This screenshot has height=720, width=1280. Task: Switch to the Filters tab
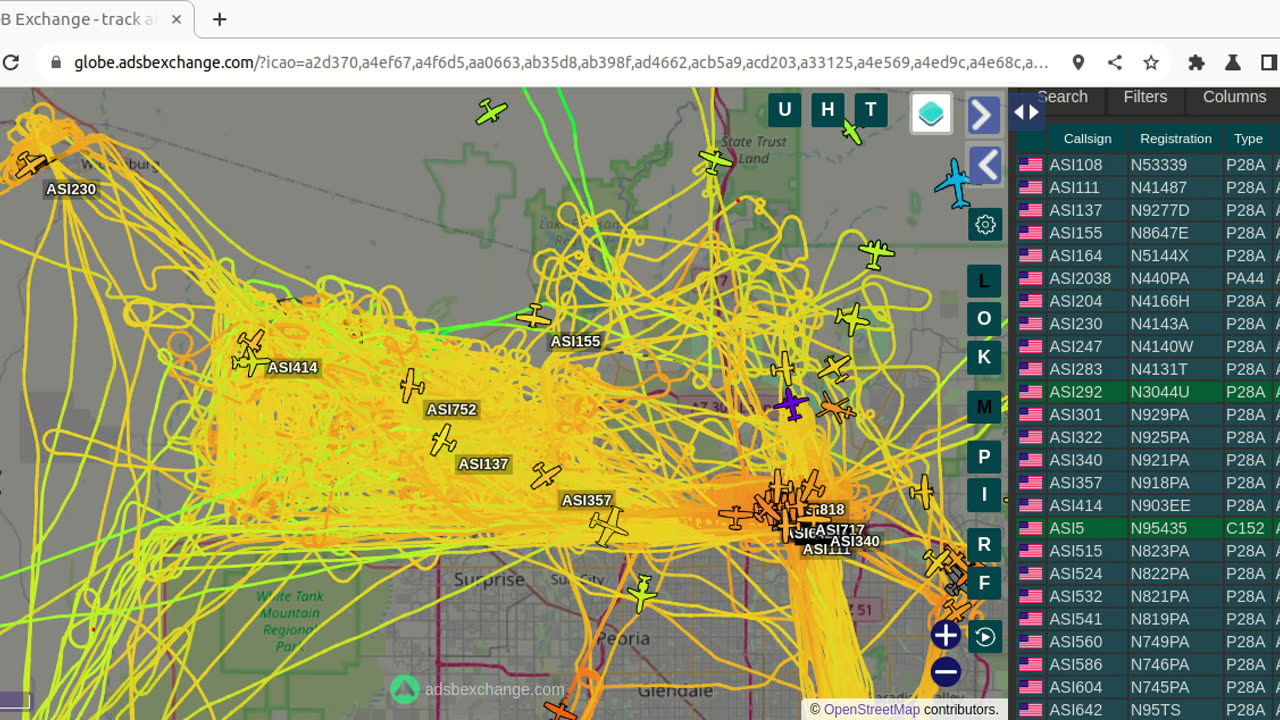(x=1145, y=97)
